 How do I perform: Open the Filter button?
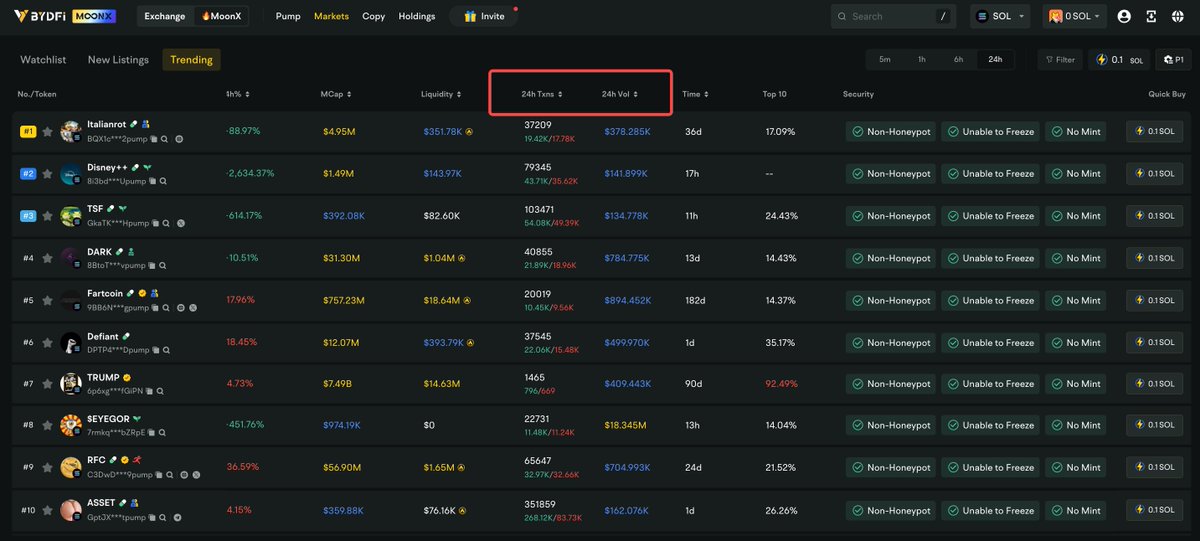tap(1060, 60)
